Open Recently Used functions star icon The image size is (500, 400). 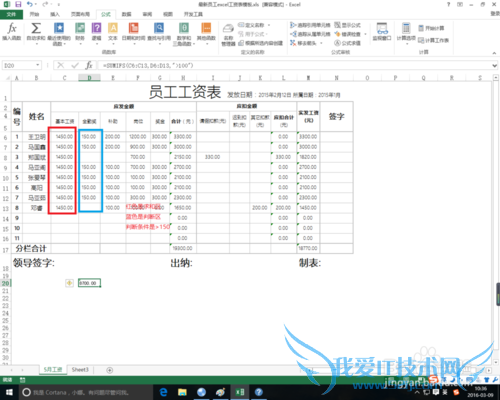59,34
